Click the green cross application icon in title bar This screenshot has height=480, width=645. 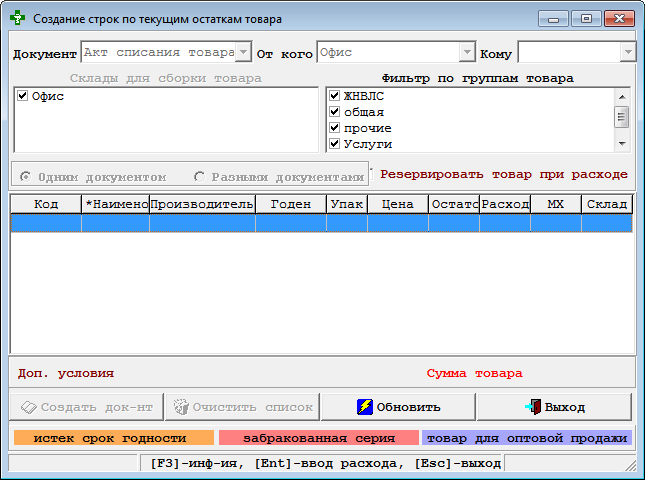point(17,18)
